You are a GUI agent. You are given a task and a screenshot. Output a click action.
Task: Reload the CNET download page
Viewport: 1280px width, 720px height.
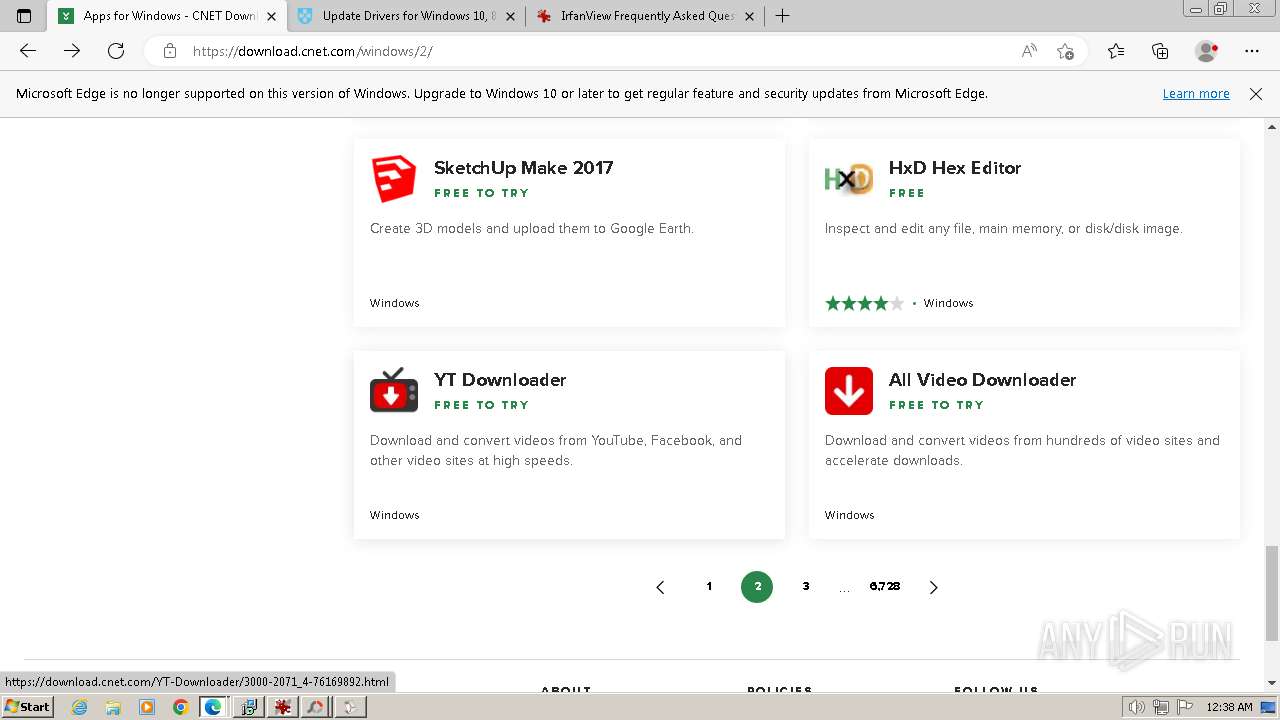click(116, 51)
